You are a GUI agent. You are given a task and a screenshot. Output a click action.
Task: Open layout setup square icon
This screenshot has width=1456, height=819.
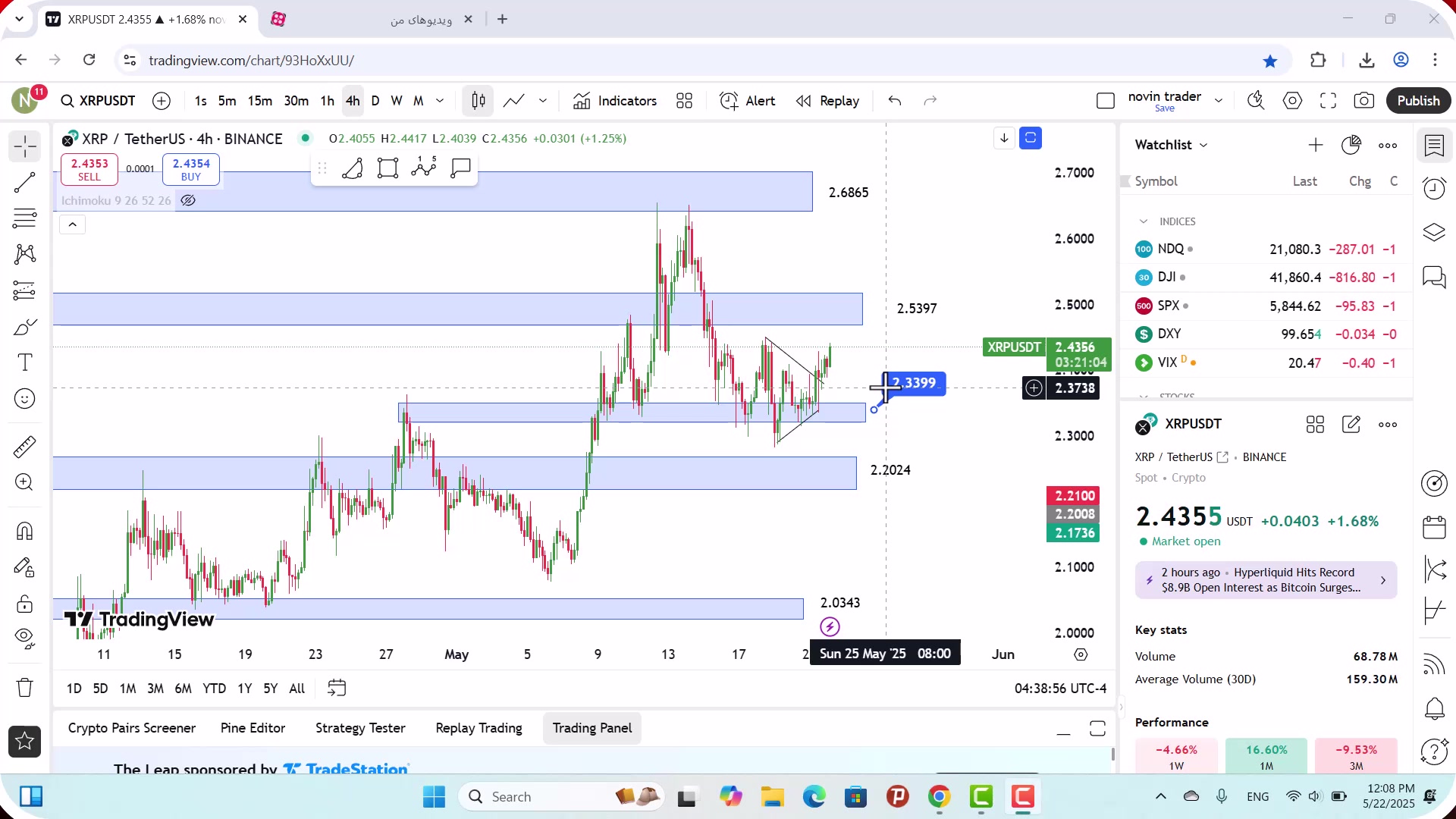[1106, 101]
